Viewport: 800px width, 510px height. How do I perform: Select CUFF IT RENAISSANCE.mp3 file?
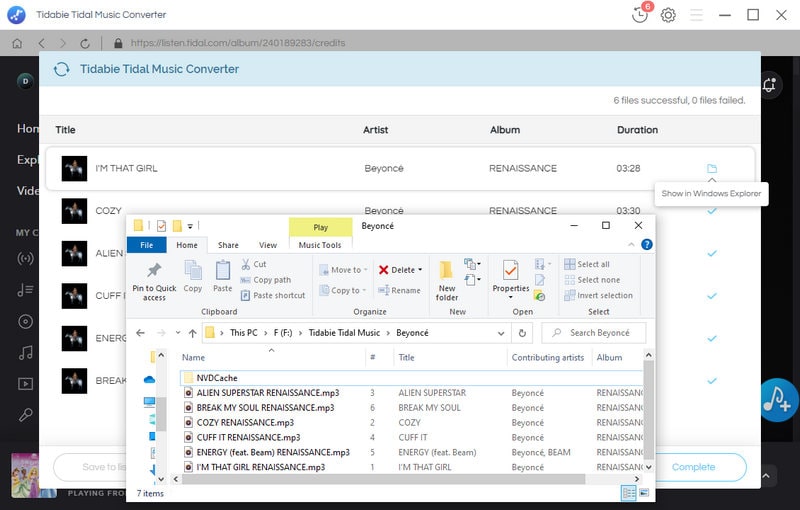(x=248, y=437)
